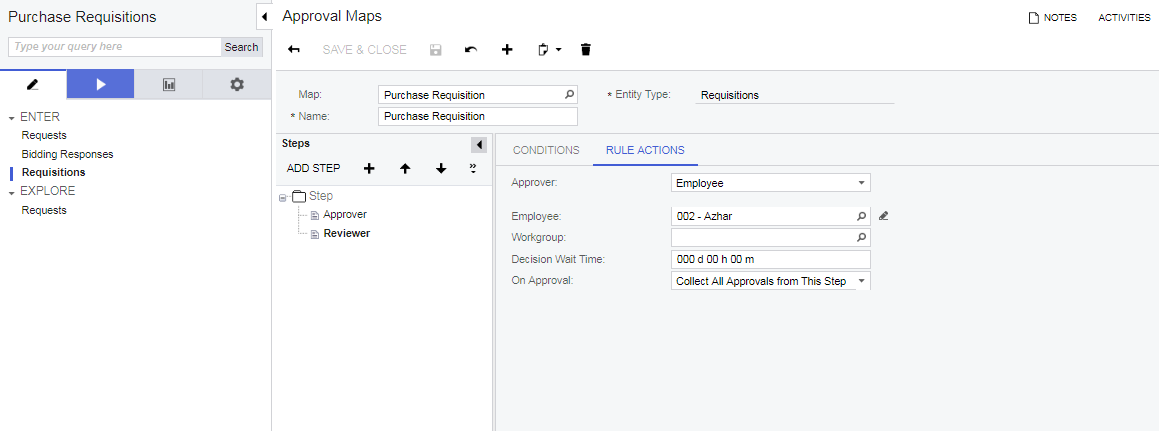This screenshot has width=1159, height=431.
Task: Click the delete trash icon
Action: [586, 49]
